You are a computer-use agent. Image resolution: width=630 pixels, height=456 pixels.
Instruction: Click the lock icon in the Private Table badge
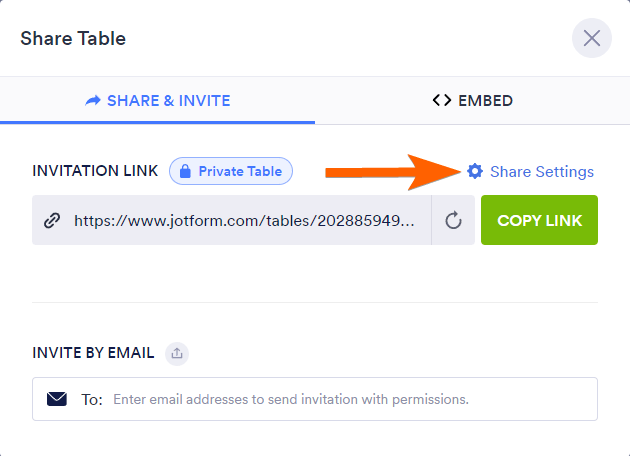point(185,171)
